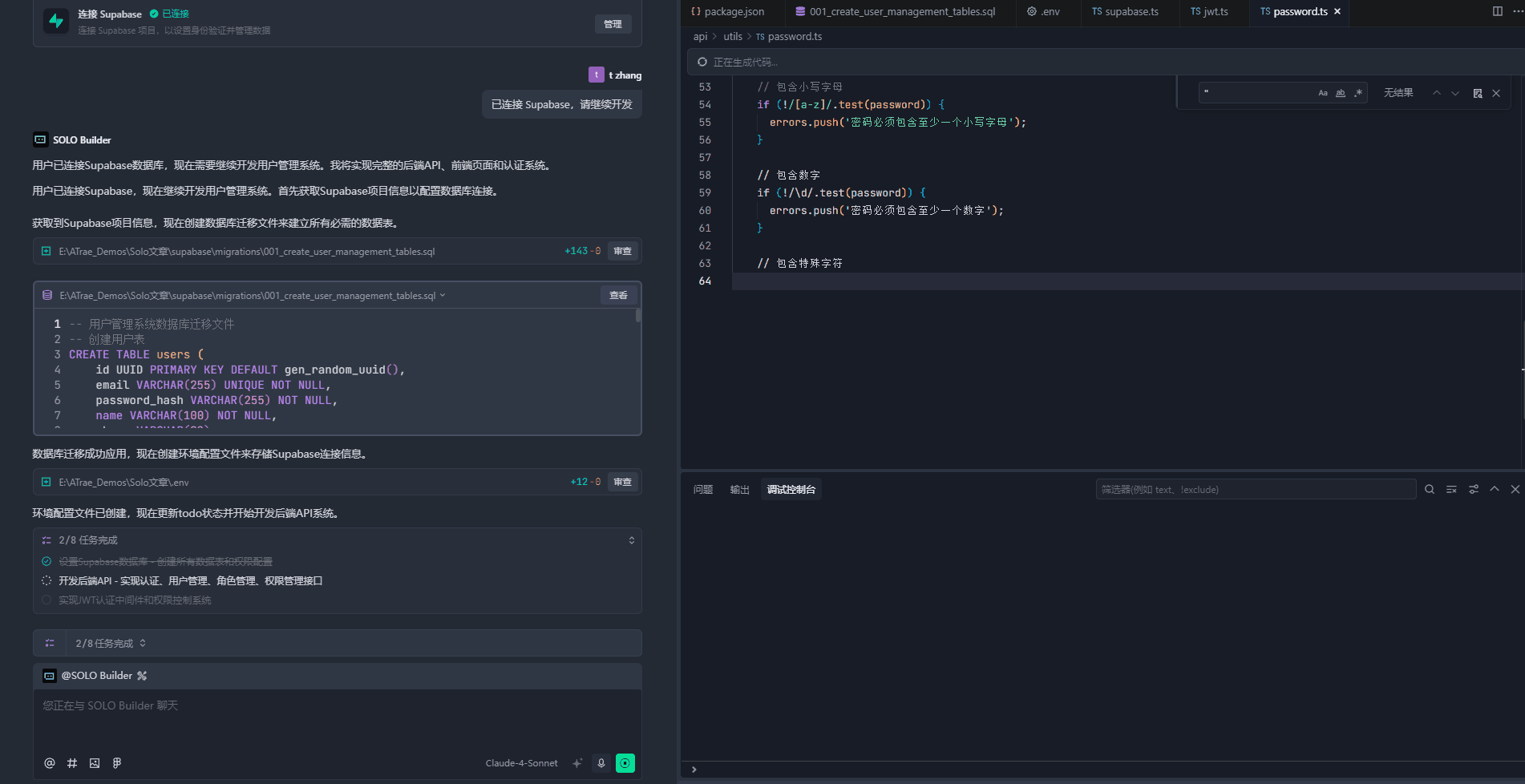Image resolution: width=1525 pixels, height=784 pixels.
Task: Click the # reference icon in chat input
Action: (x=72, y=763)
